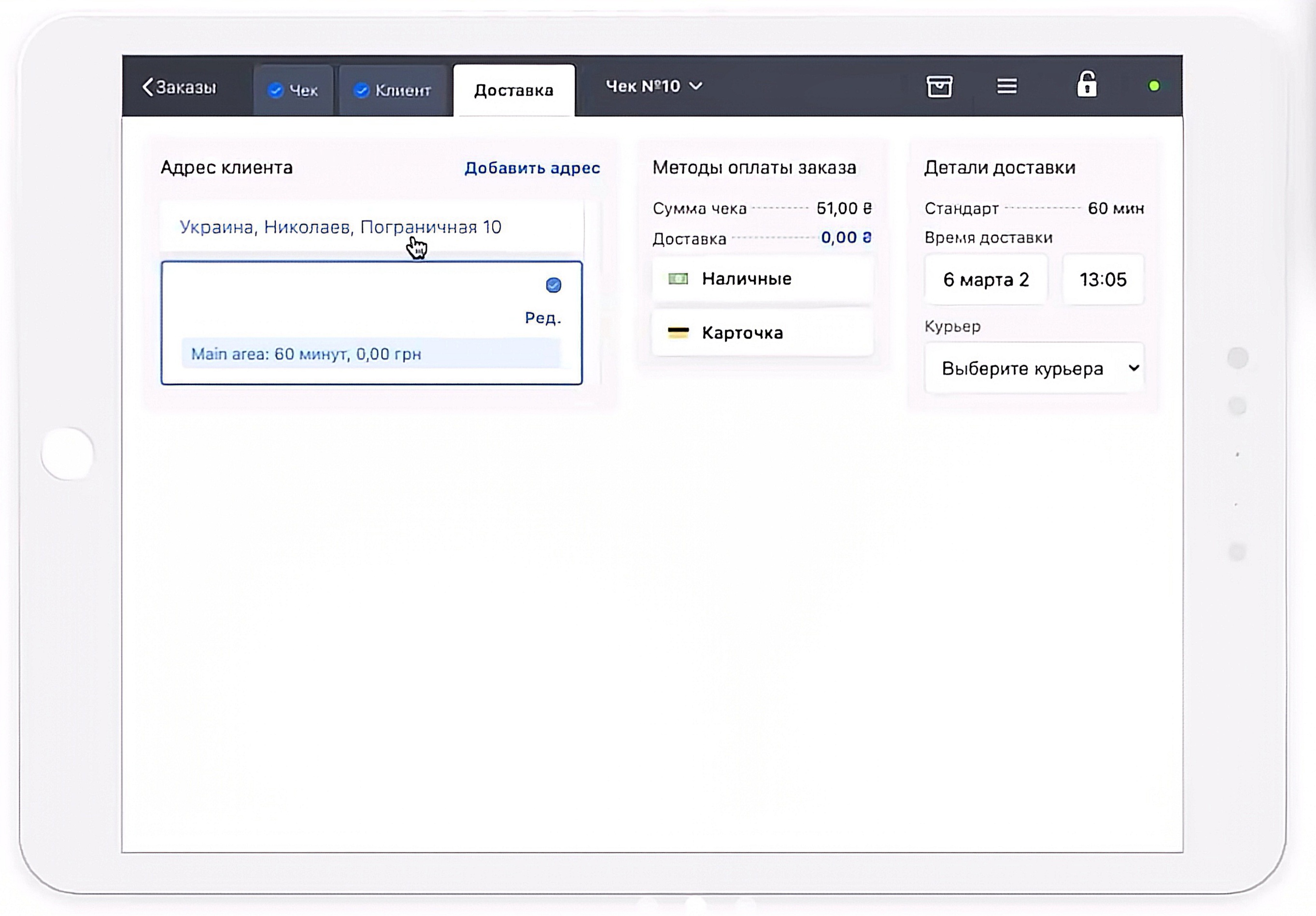1316x916 pixels.
Task: Open the Чек tab
Action: point(293,90)
